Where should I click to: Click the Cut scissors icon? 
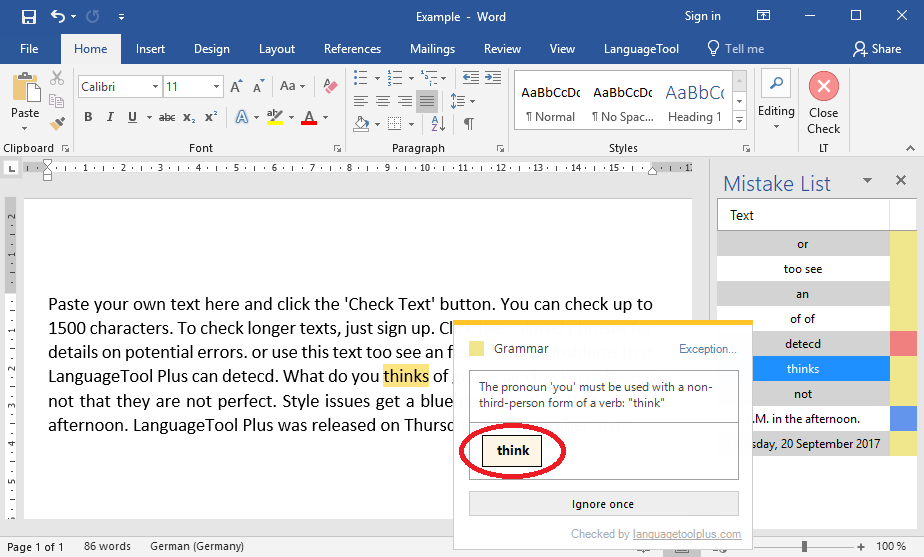pos(57,78)
